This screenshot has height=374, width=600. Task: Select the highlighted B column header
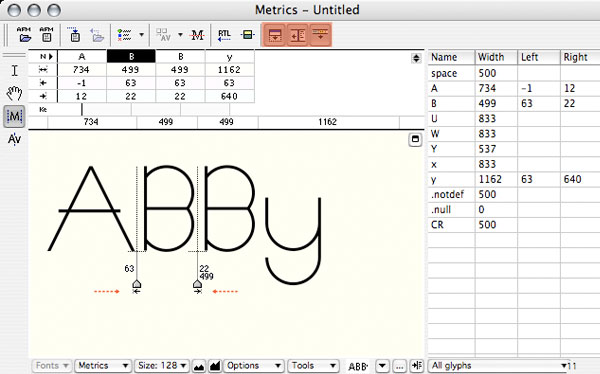click(x=131, y=57)
